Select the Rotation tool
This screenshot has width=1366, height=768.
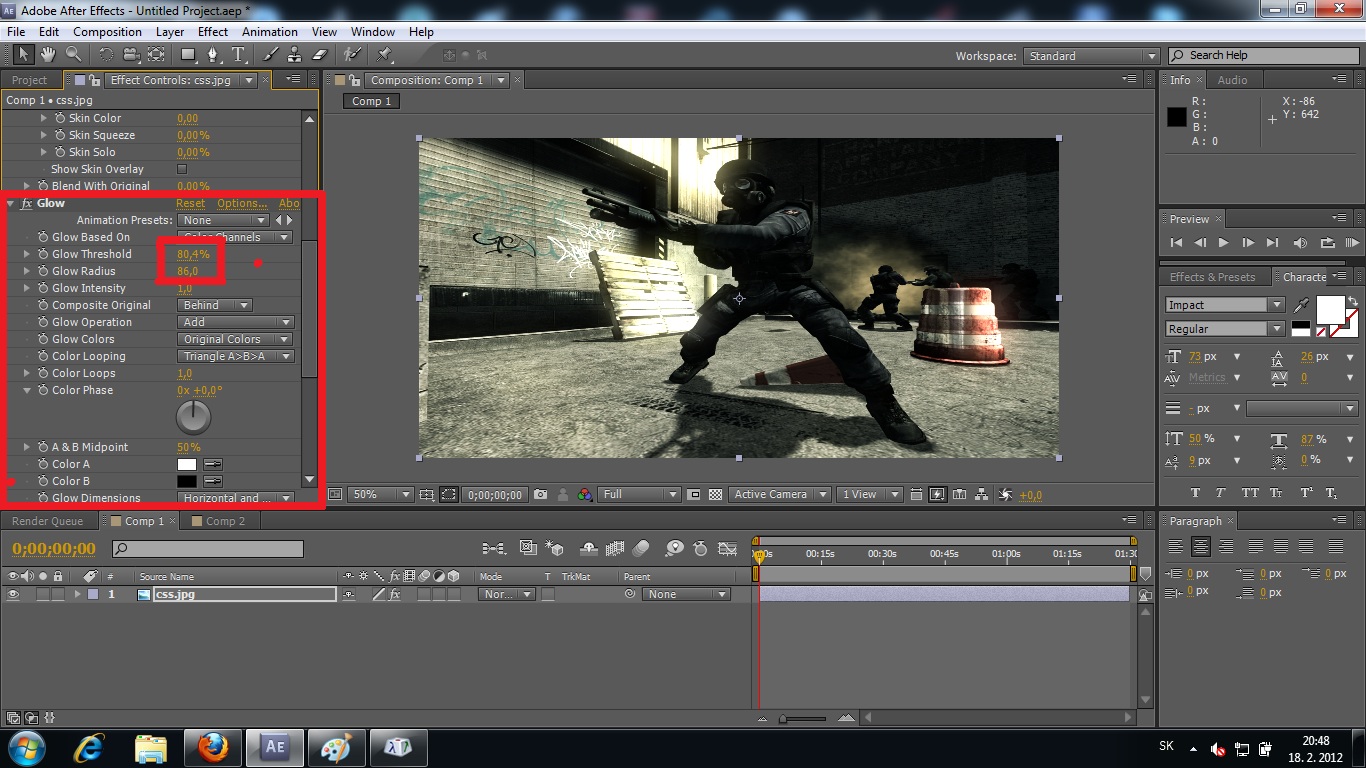click(x=106, y=55)
